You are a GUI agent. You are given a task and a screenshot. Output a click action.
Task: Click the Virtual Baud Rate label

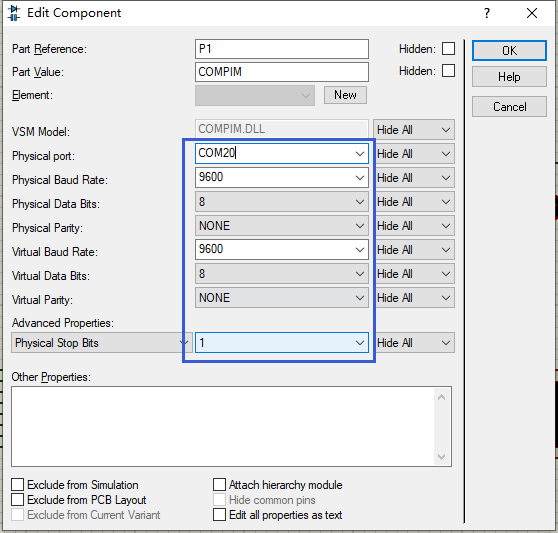pyautogui.click(x=55, y=252)
